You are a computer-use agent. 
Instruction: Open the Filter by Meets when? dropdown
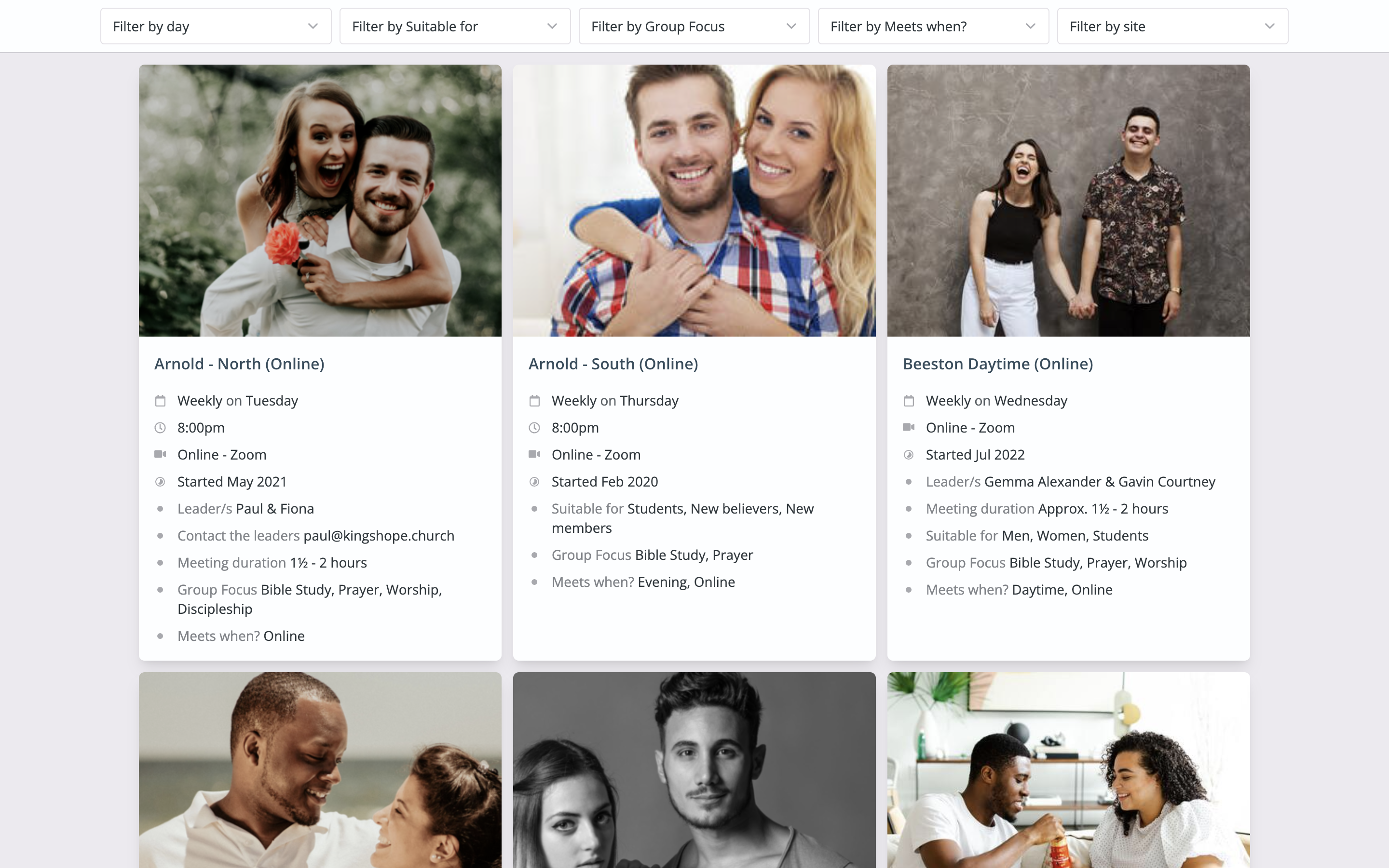click(x=933, y=27)
